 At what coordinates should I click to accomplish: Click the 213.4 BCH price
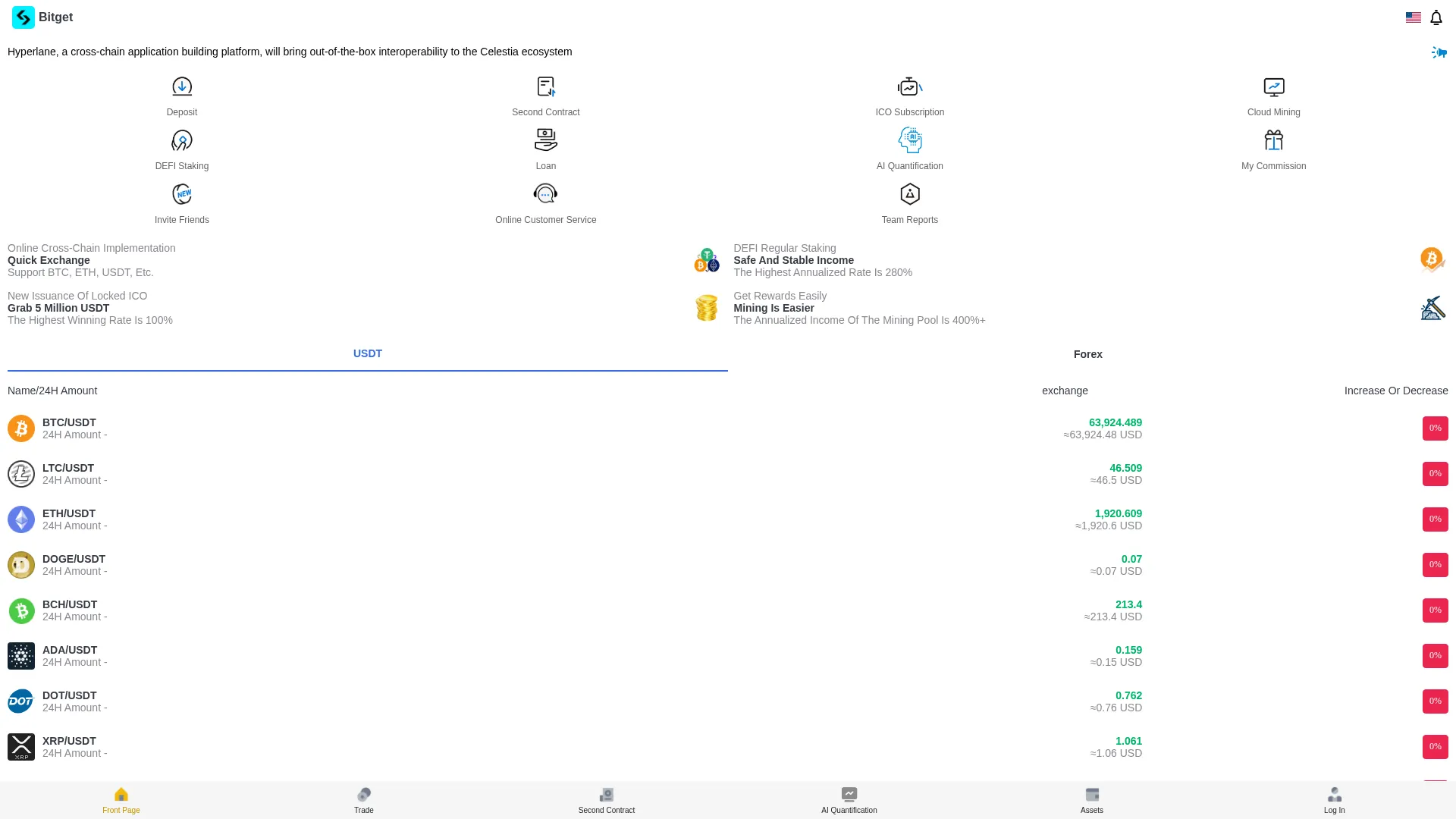tap(1128, 604)
